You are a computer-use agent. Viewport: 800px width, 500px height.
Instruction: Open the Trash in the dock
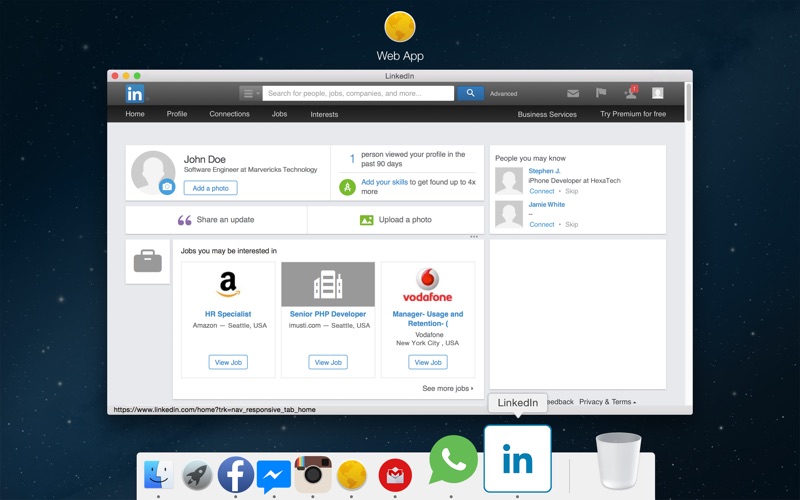point(618,461)
